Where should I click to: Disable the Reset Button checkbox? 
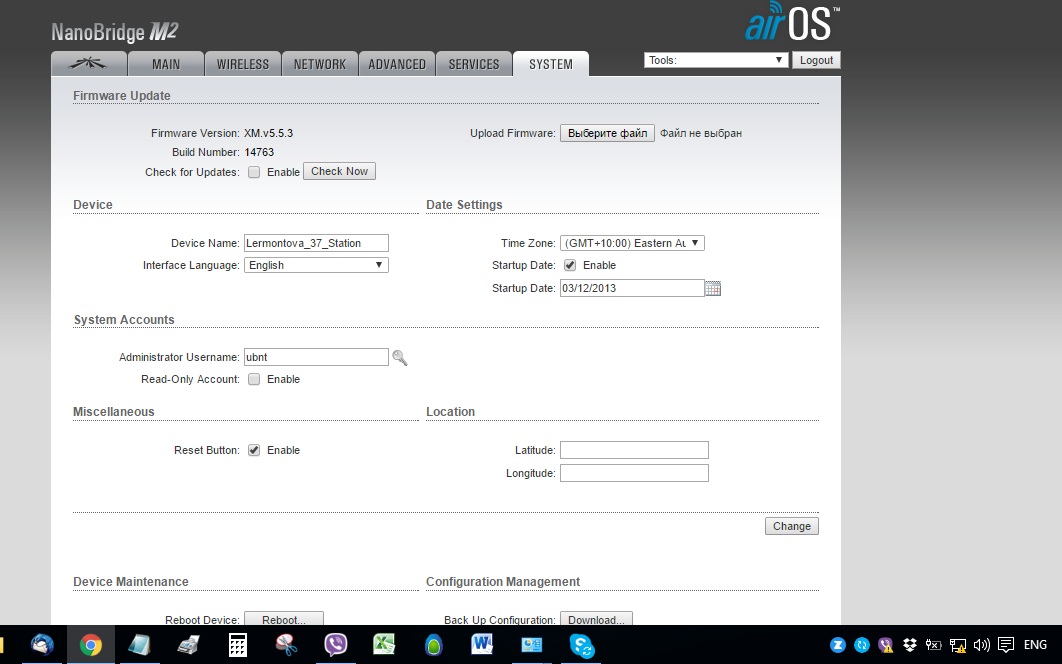point(254,451)
